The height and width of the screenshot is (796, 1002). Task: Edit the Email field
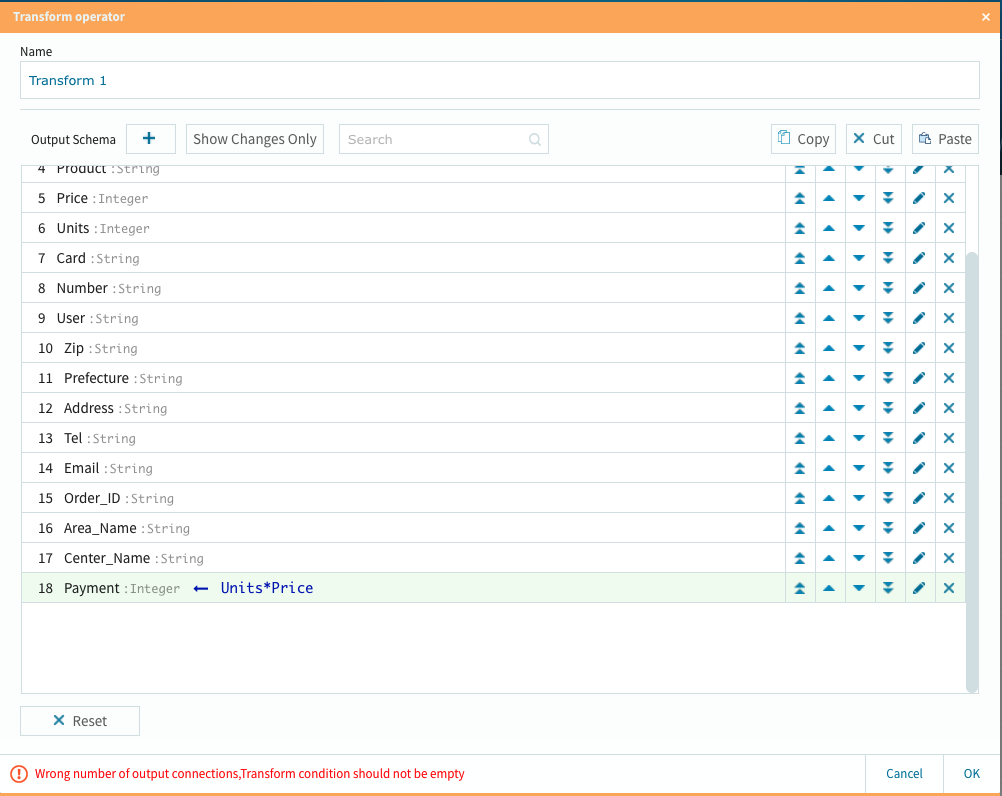[919, 468]
